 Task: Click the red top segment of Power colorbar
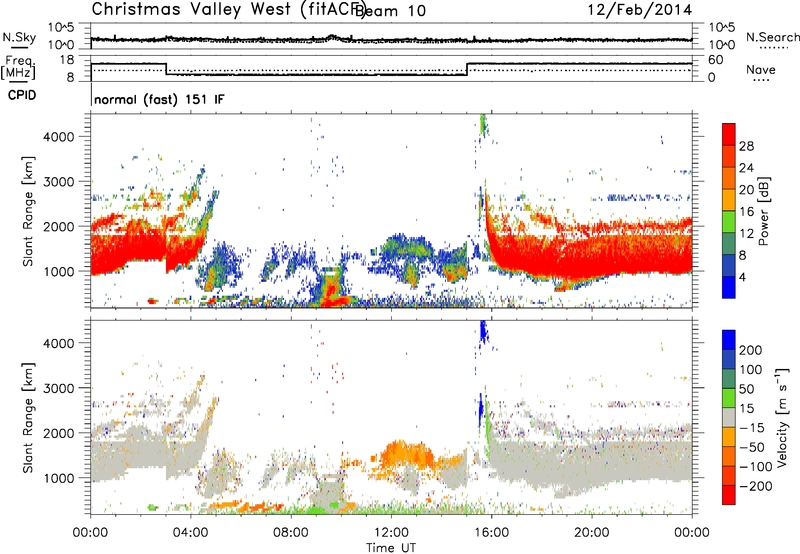click(729, 134)
